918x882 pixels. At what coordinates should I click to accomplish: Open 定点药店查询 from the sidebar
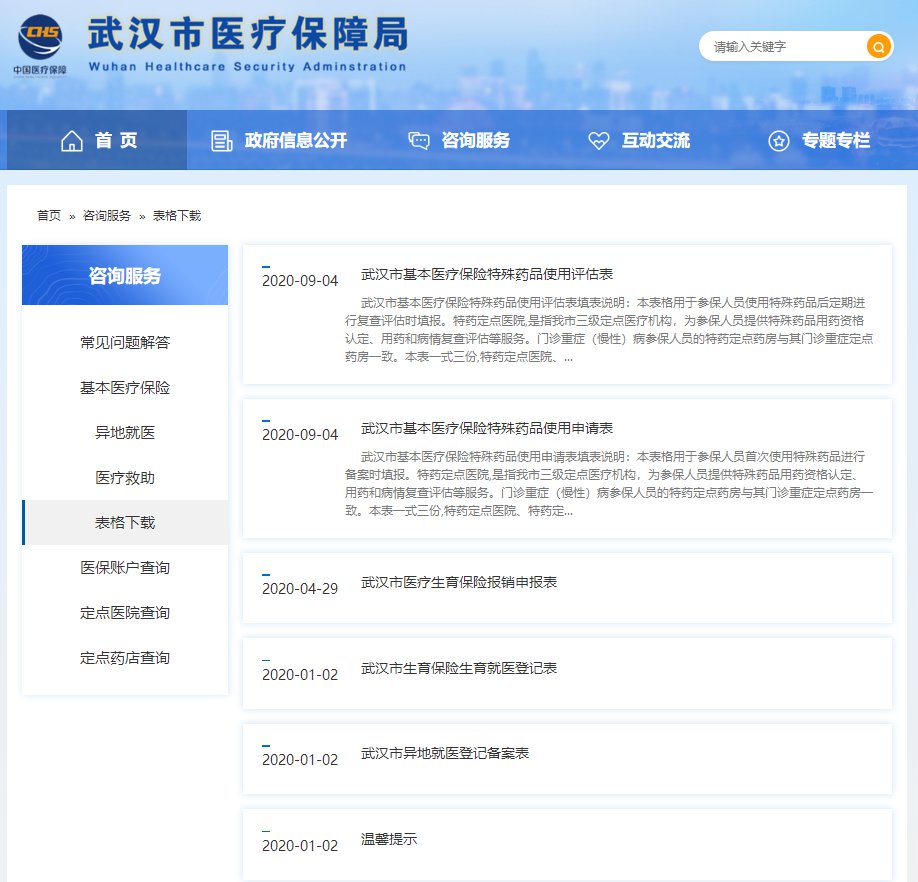click(125, 658)
